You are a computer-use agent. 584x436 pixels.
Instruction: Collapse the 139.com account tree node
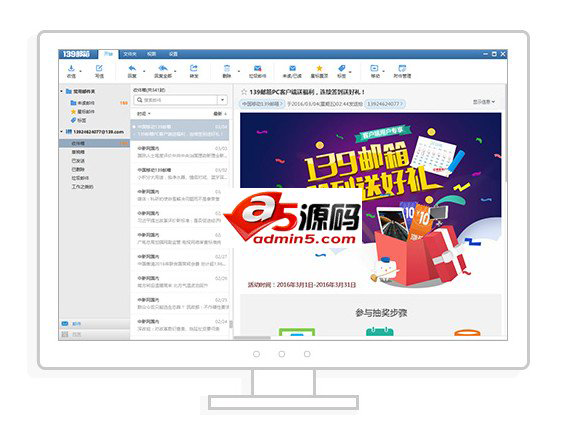point(62,131)
